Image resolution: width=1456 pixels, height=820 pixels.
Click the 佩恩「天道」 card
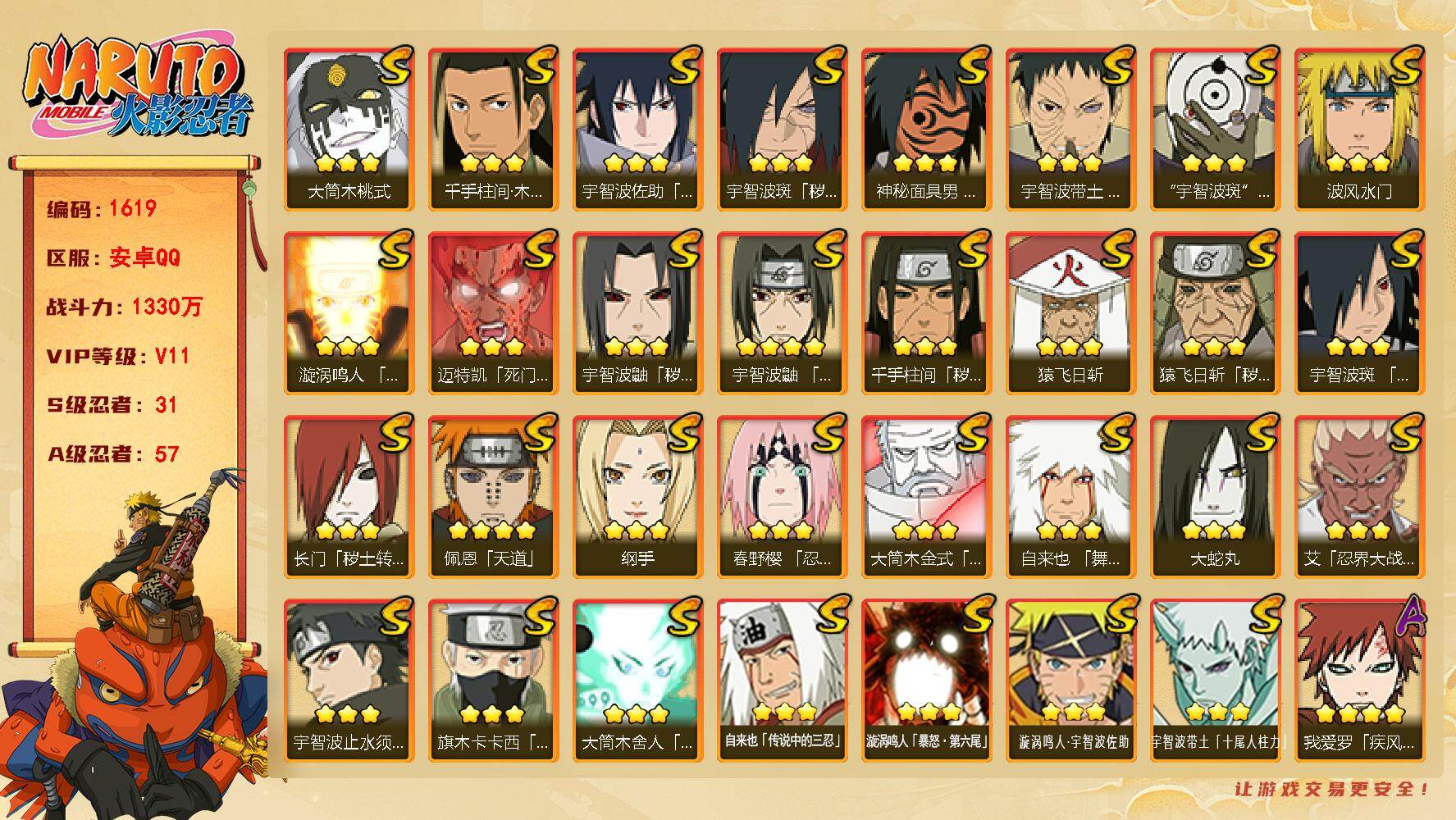coord(493,497)
